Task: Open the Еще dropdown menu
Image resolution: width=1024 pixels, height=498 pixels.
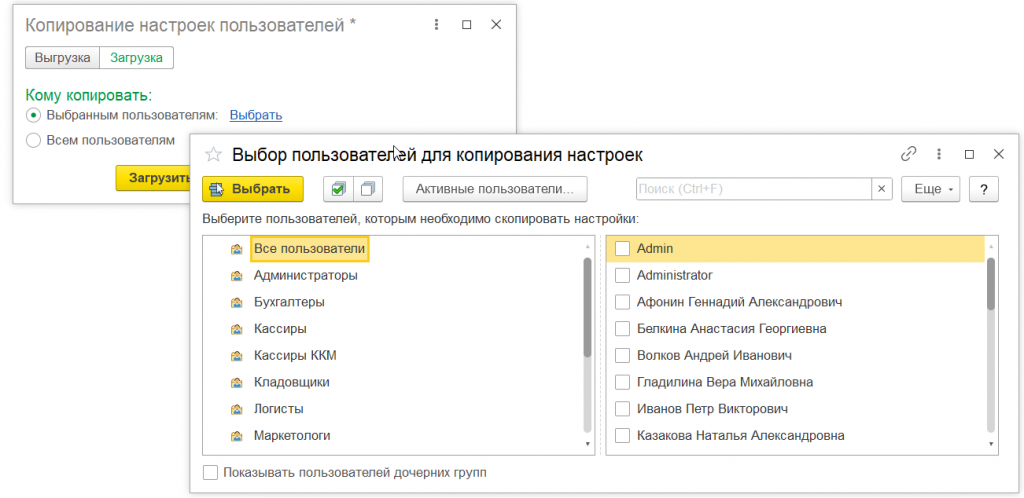Action: [930, 189]
